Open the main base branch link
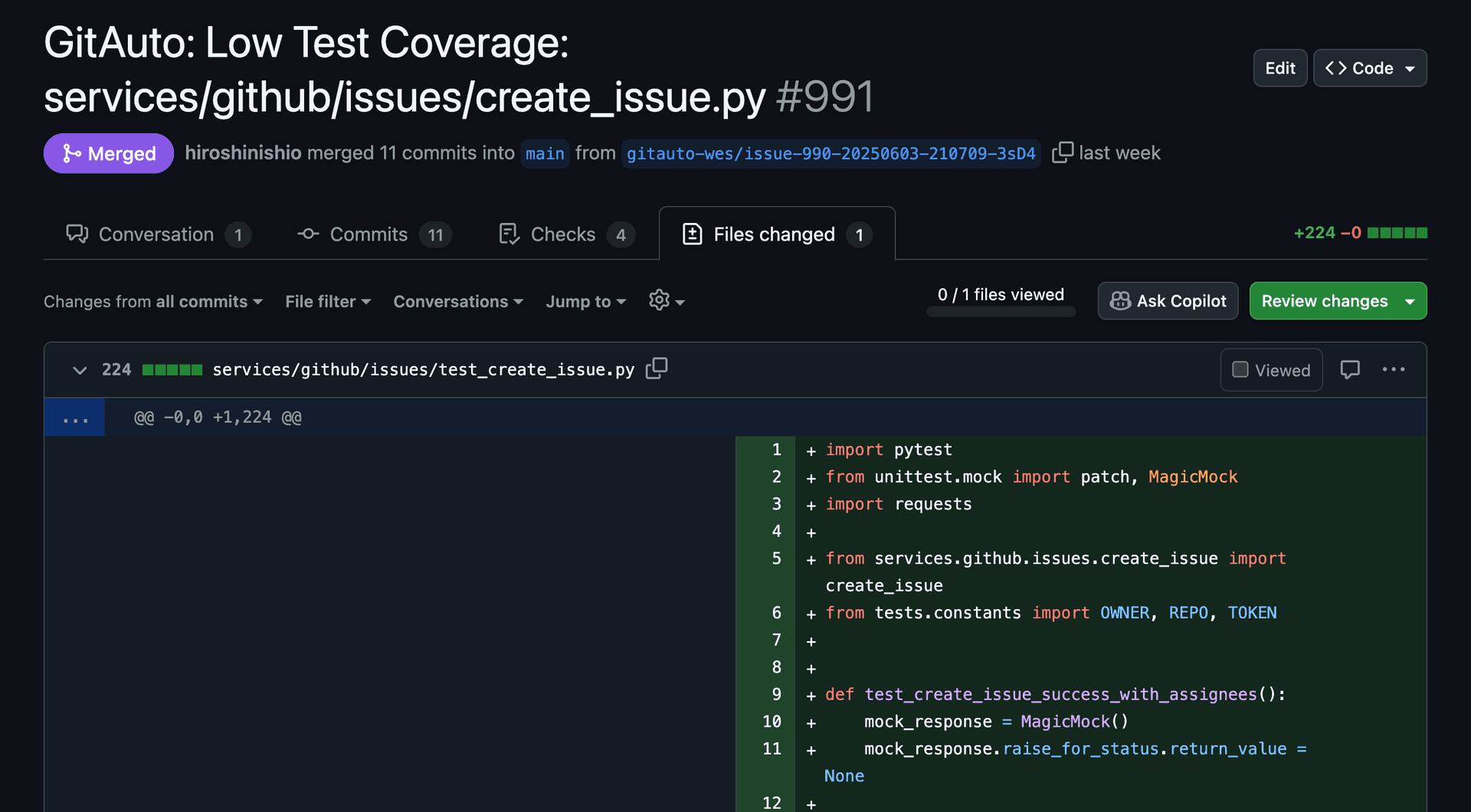This screenshot has height=812, width=1471. click(545, 153)
